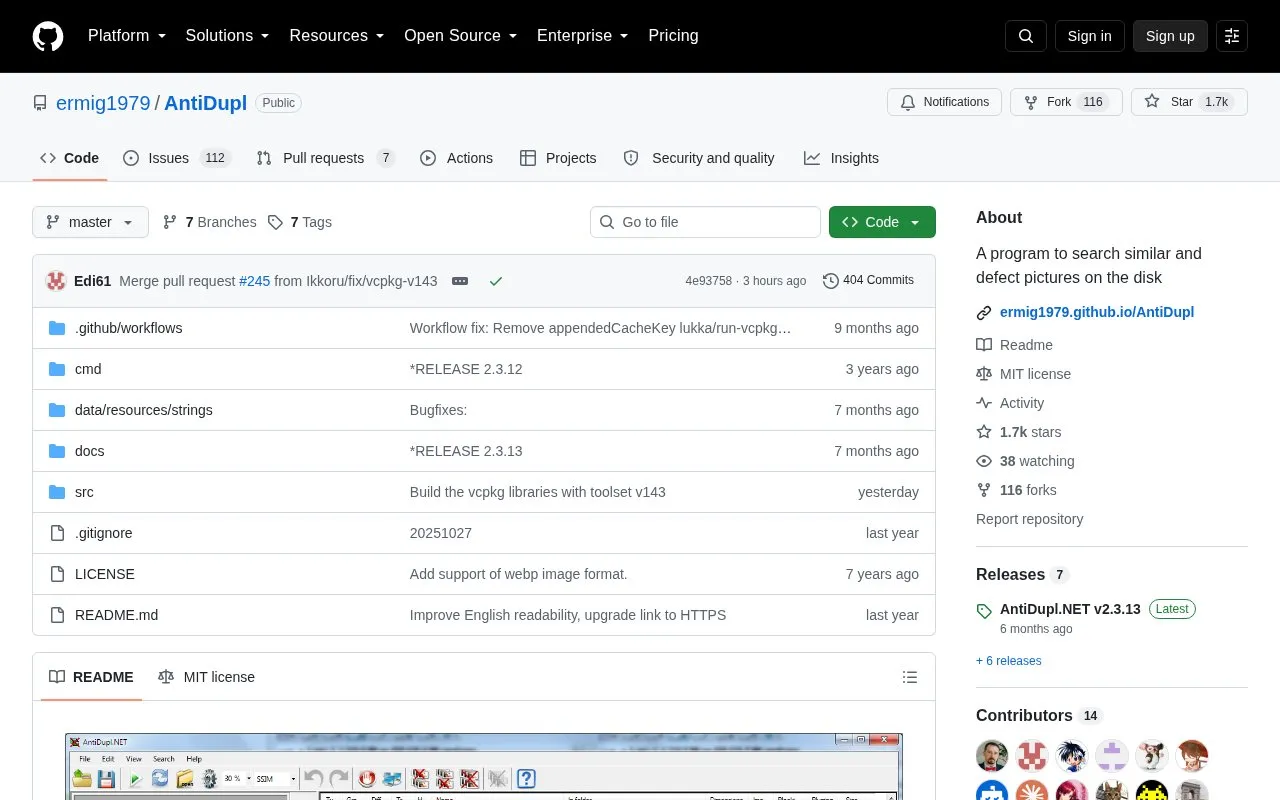Show the + 6 releases link
This screenshot has width=1280, height=800.
click(1009, 661)
